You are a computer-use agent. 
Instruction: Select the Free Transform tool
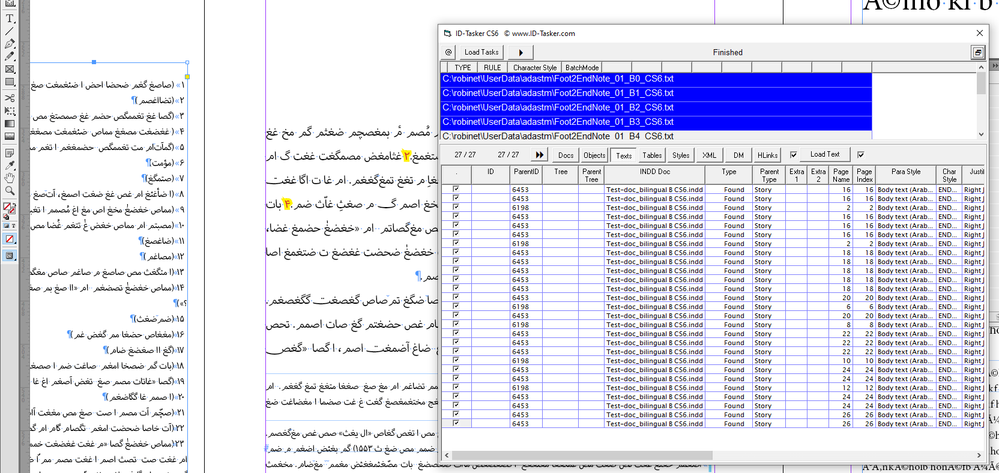10,111
